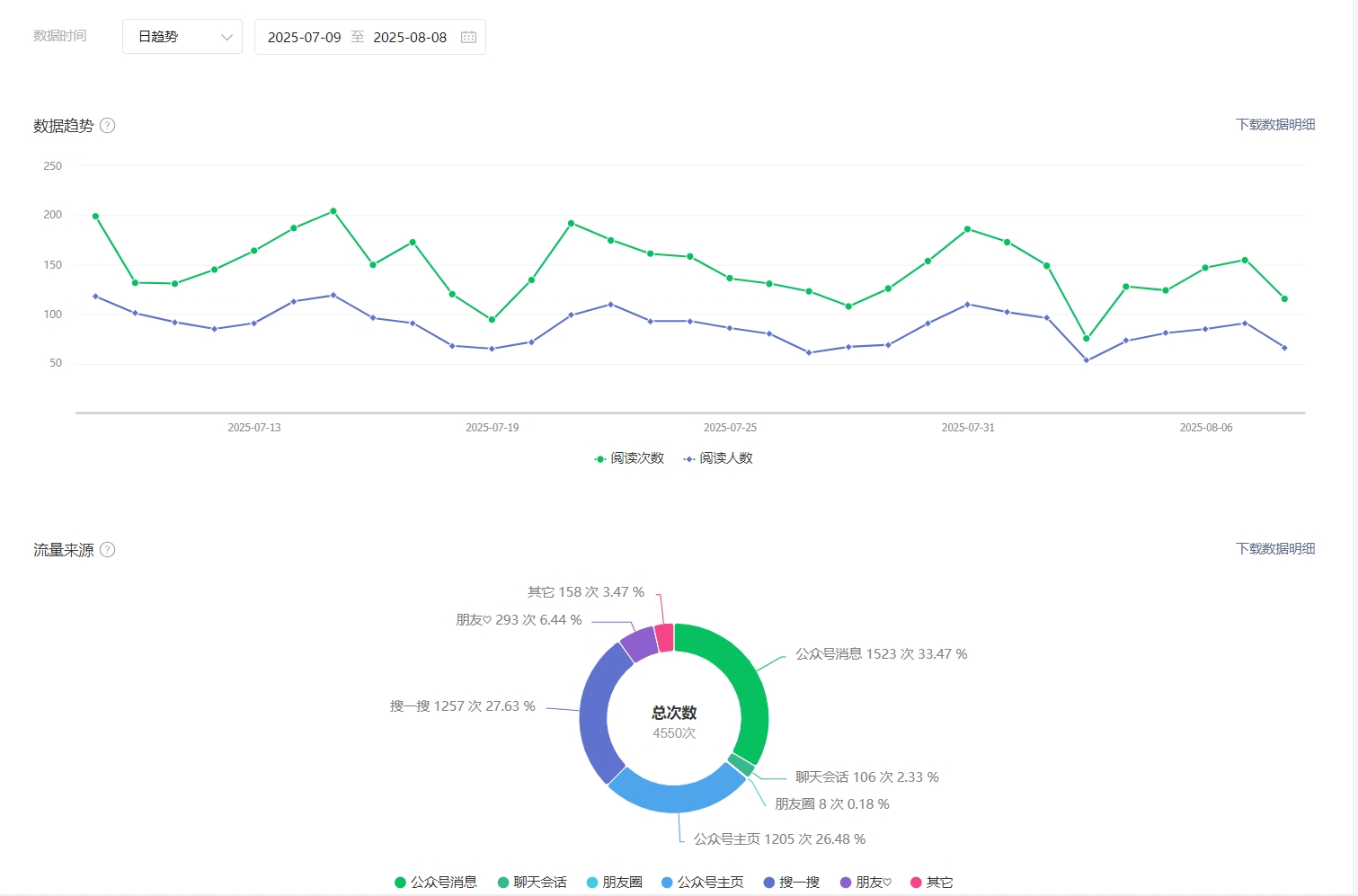Click end date 2025-08-08
The image size is (1358, 896).
click(410, 38)
